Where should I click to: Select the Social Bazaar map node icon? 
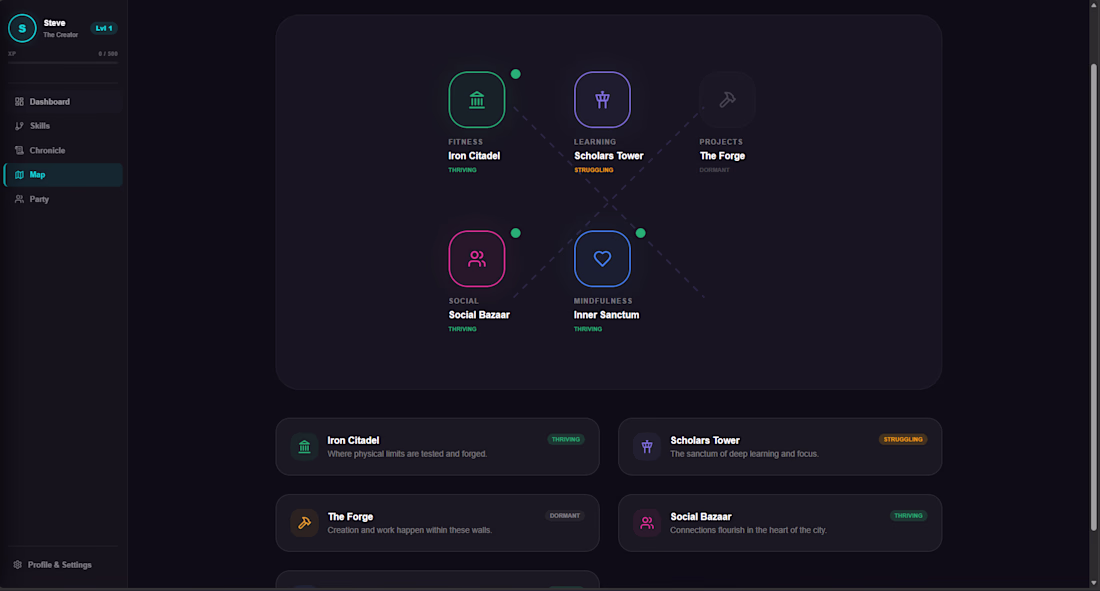(476, 258)
